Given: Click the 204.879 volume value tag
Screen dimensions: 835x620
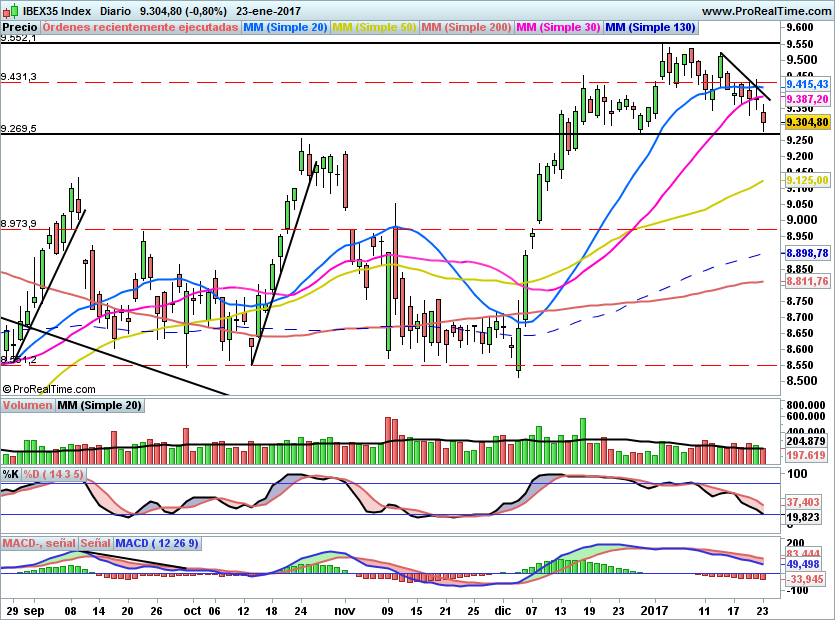Looking at the screenshot, I should click(x=806, y=441).
